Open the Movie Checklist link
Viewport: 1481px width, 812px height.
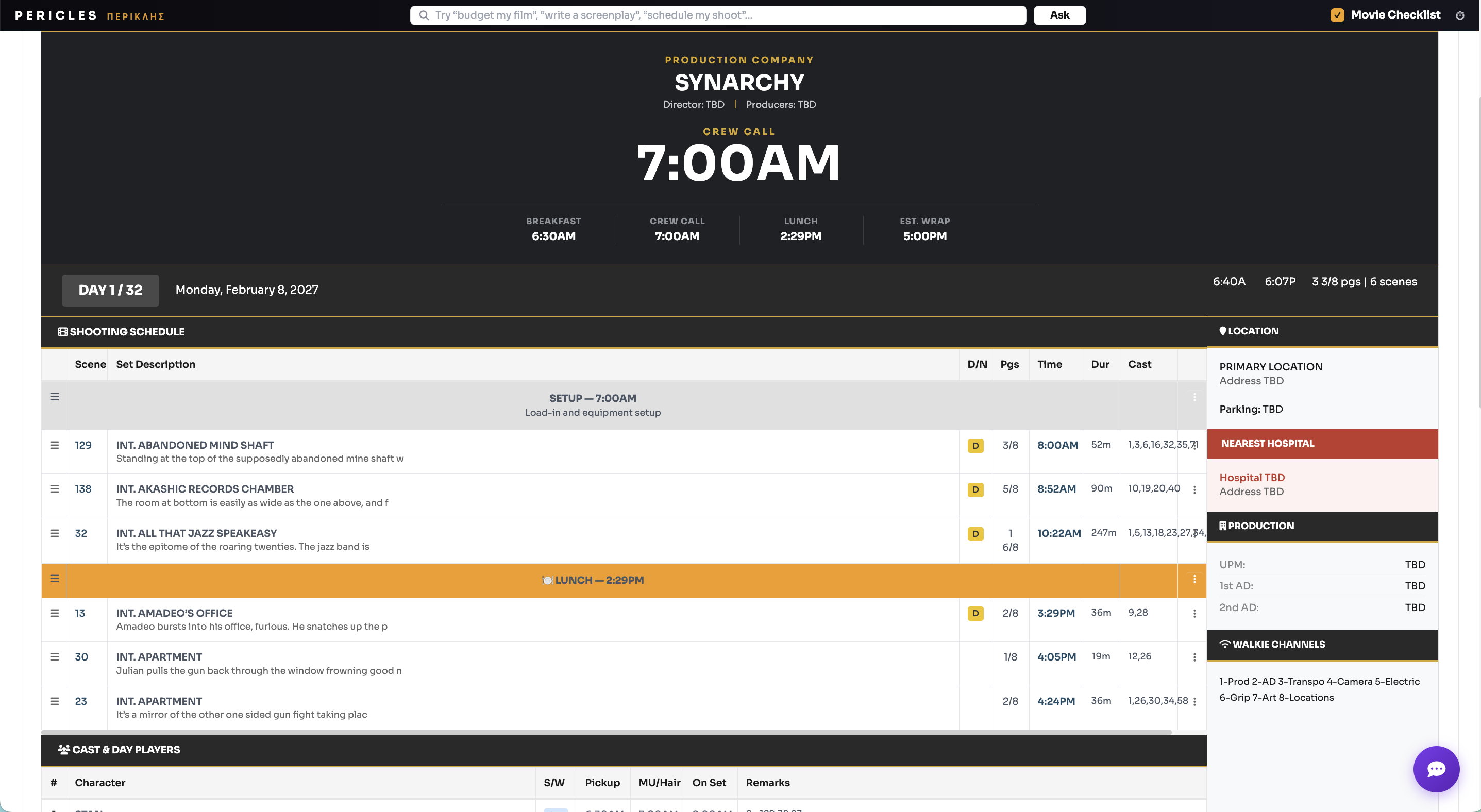[x=1395, y=15]
